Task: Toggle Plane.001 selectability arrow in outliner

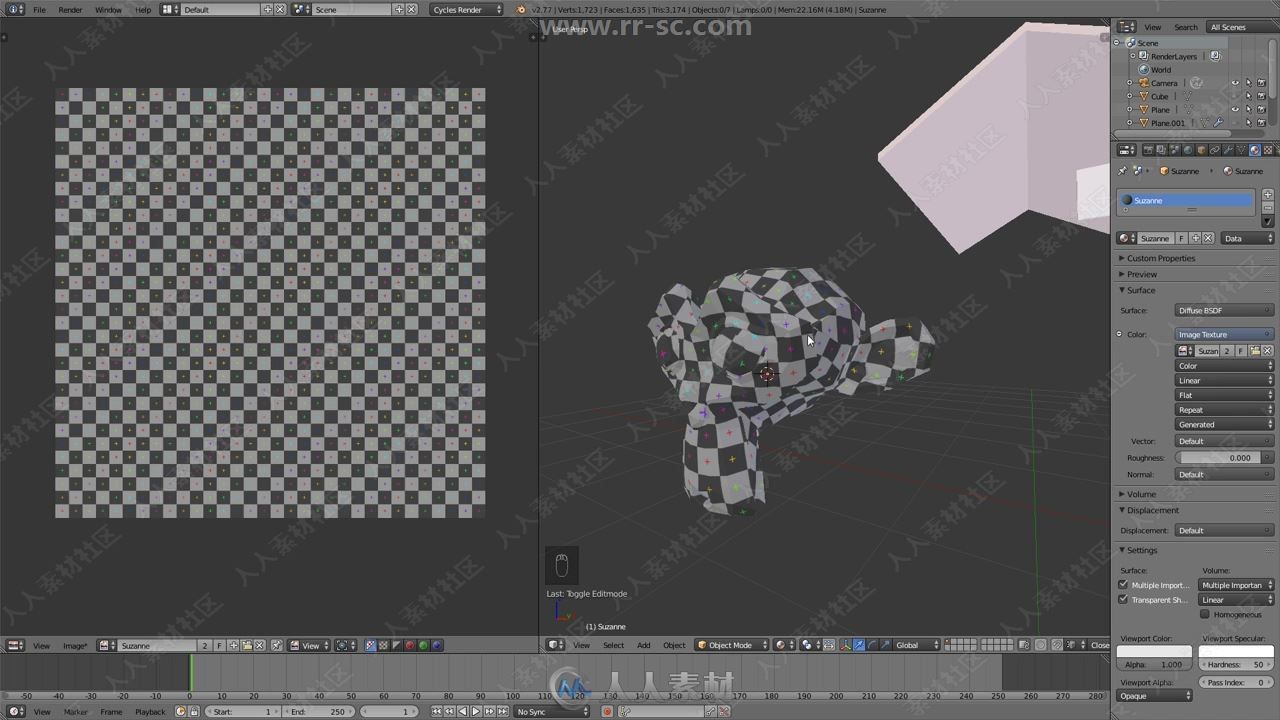Action: [x=1248, y=123]
